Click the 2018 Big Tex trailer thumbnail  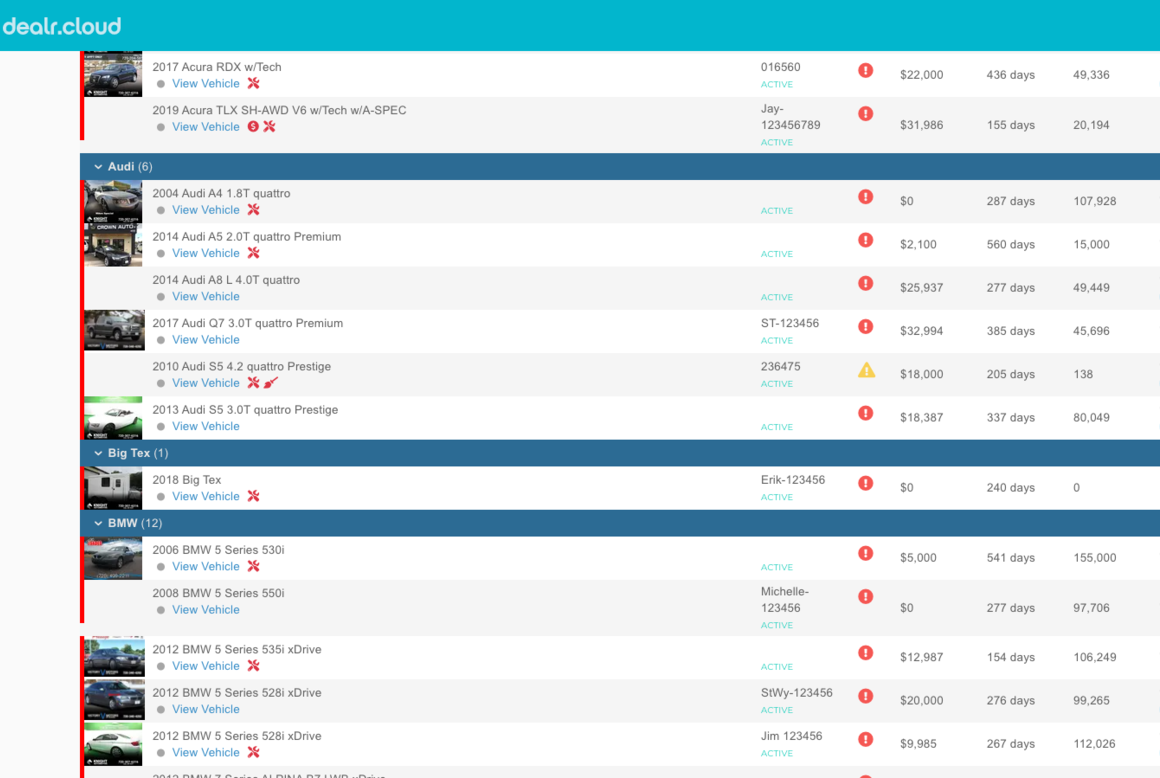113,488
